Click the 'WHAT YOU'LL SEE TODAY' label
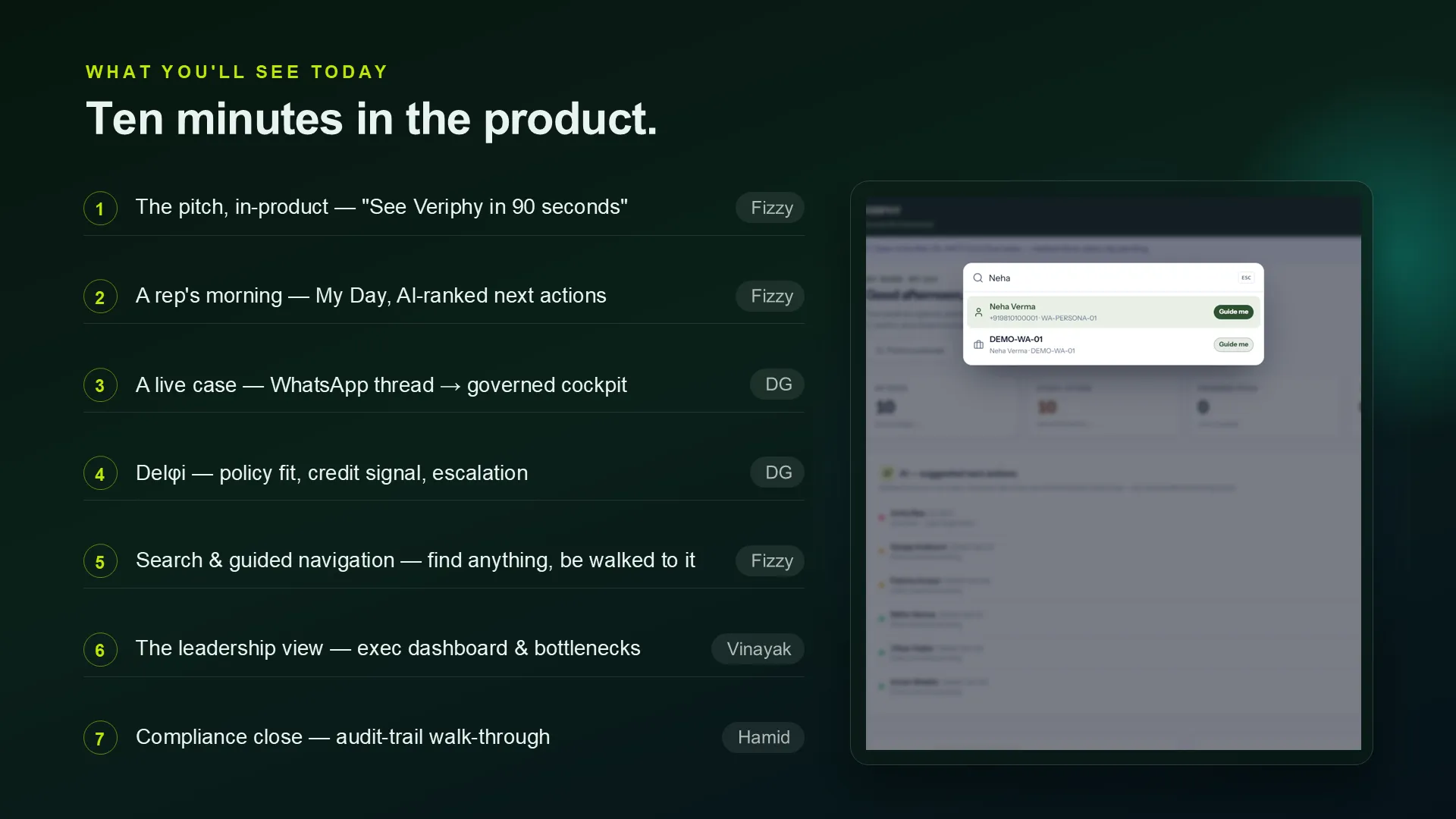Screen dimensions: 1456x819 point(237,72)
